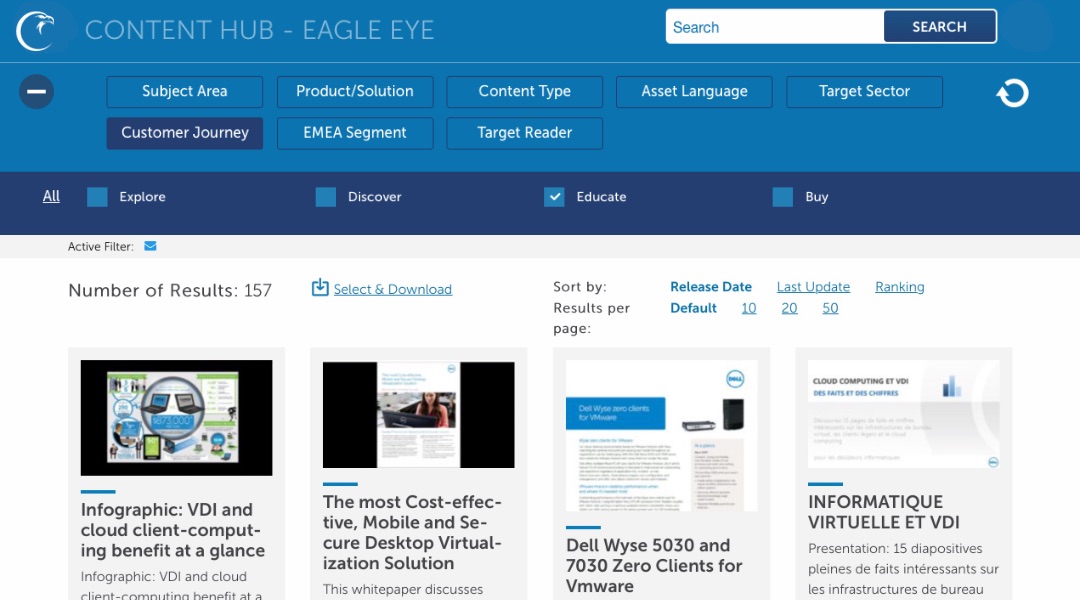Open title 'Infographic: VDI and cloud client-computing benefit'
Screen dimensions: 1080x600
click(173, 530)
